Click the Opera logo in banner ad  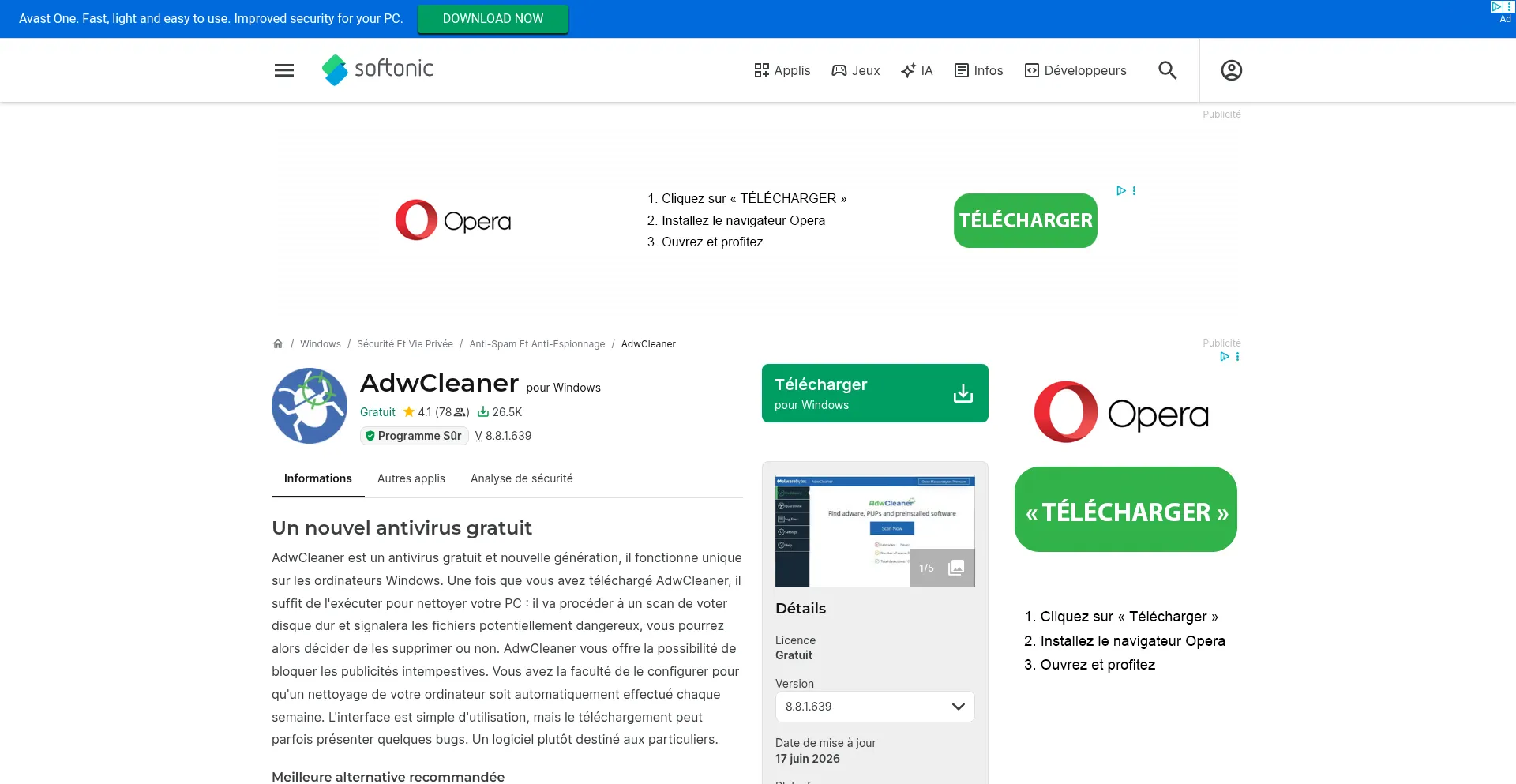[453, 220]
